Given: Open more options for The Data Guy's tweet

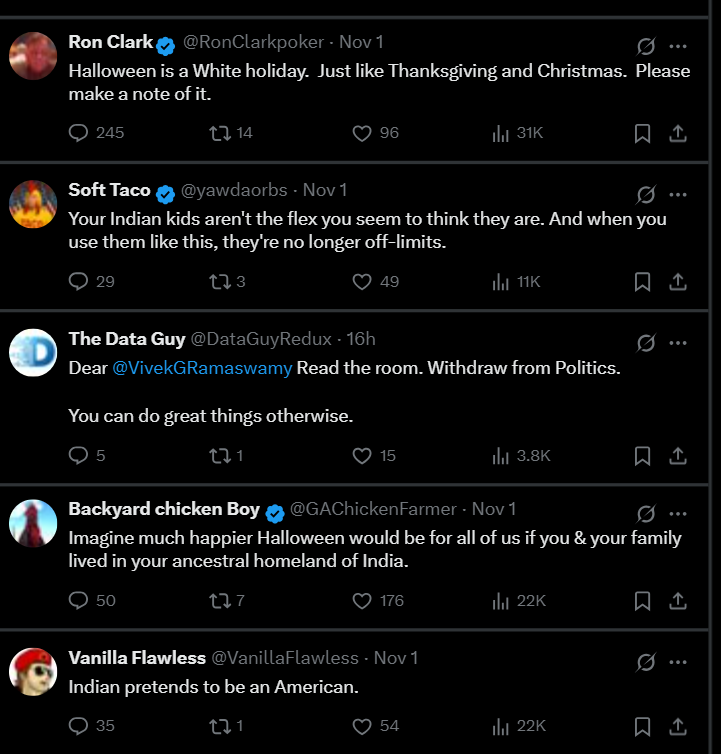Looking at the screenshot, I should pyautogui.click(x=678, y=343).
